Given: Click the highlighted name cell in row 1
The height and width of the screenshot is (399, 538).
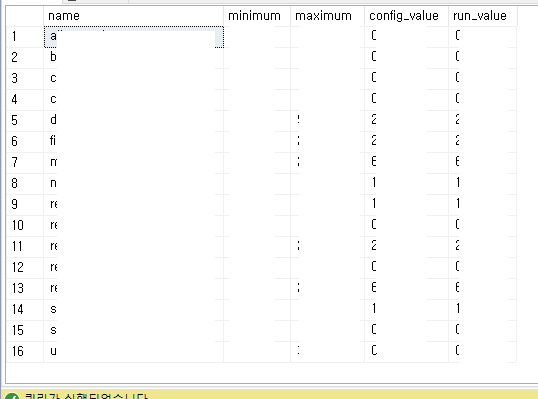Looking at the screenshot, I should coord(134,37).
